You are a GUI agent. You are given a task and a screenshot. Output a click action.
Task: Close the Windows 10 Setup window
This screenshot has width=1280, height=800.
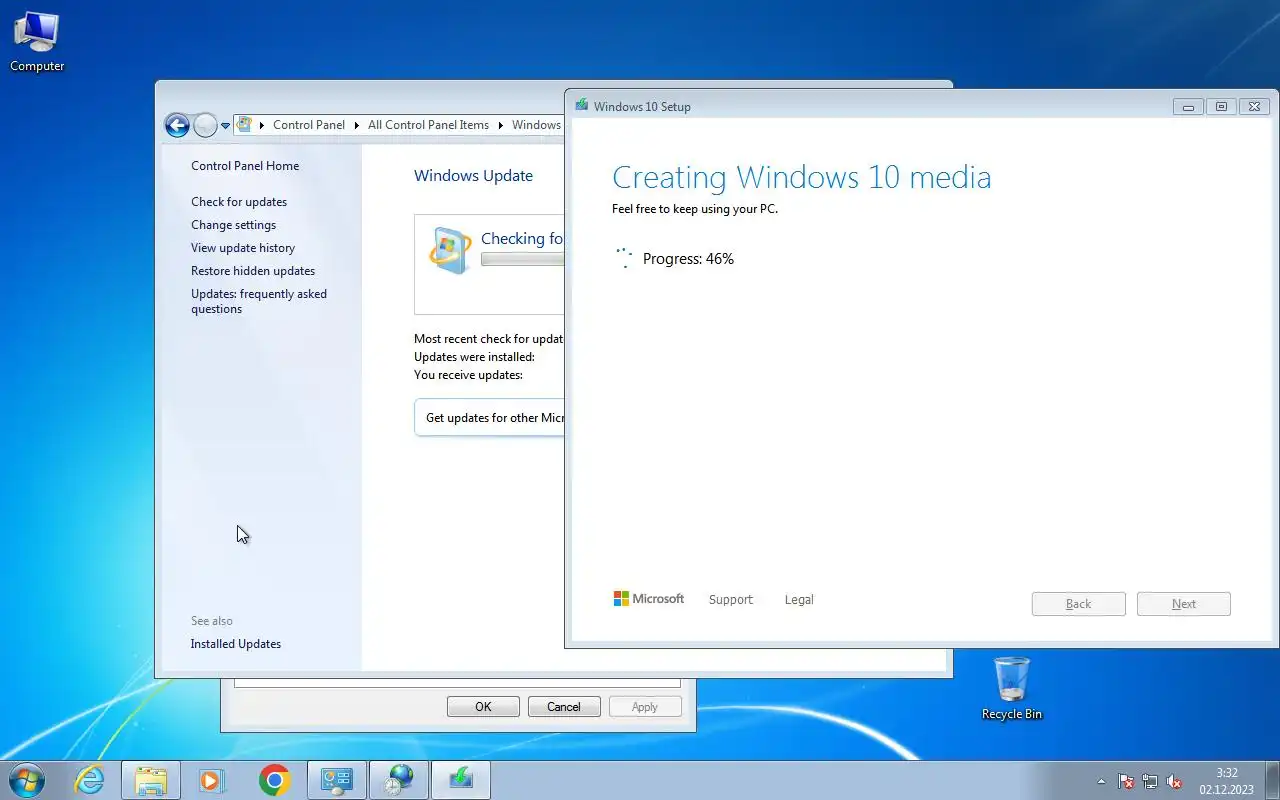1254,107
